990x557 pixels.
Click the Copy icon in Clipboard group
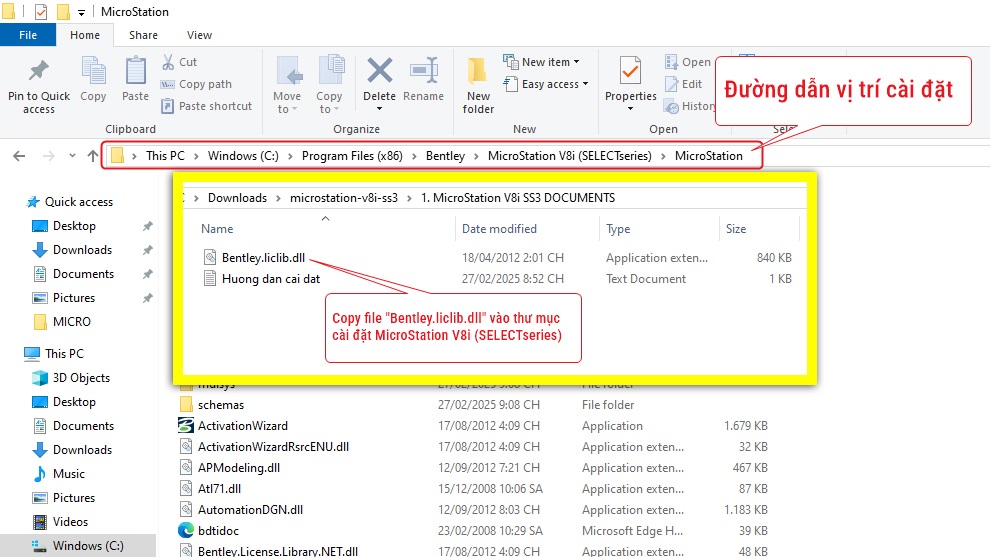(93, 71)
